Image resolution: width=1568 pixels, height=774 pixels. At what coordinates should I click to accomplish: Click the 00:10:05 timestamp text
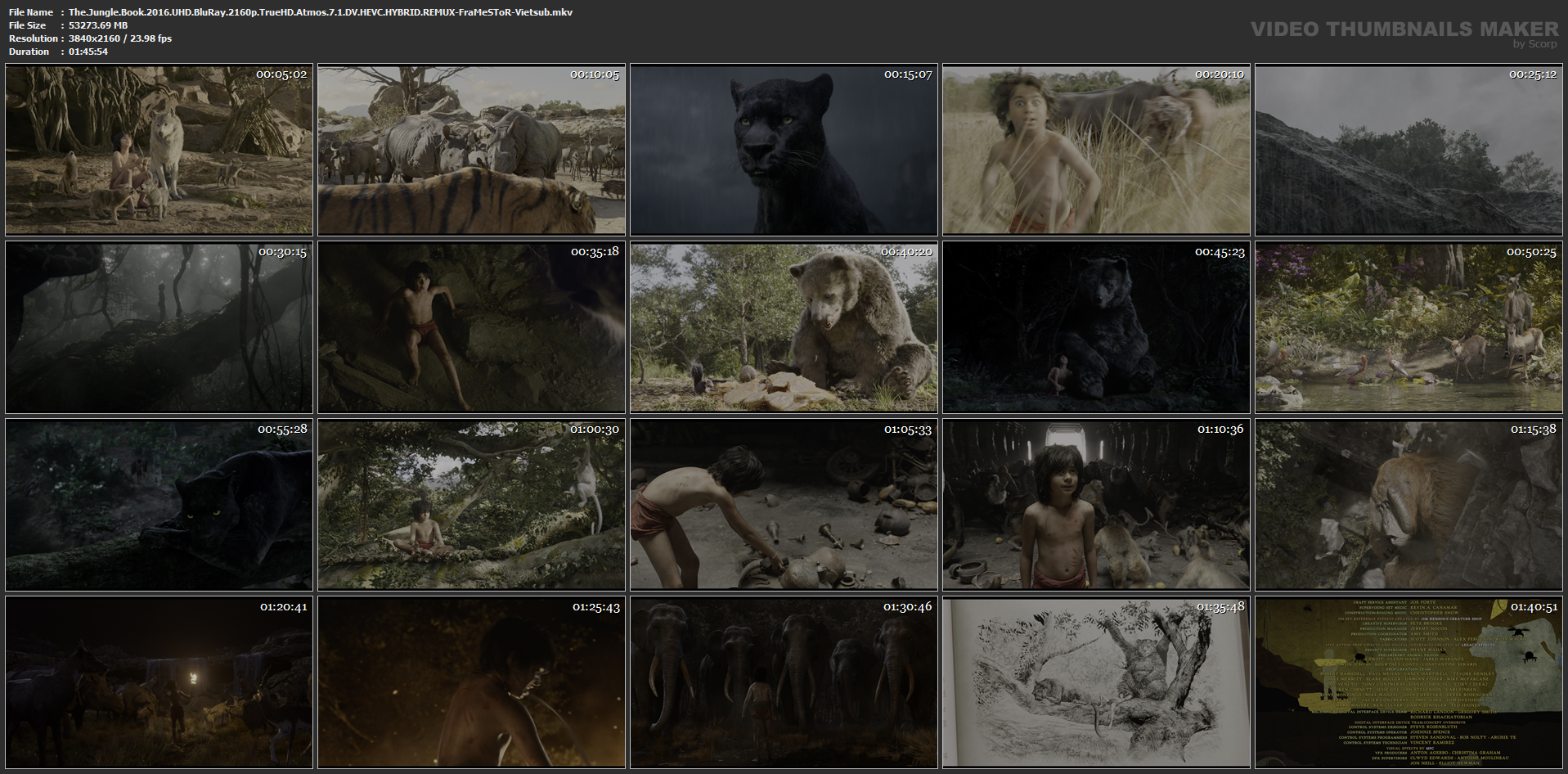(x=595, y=74)
